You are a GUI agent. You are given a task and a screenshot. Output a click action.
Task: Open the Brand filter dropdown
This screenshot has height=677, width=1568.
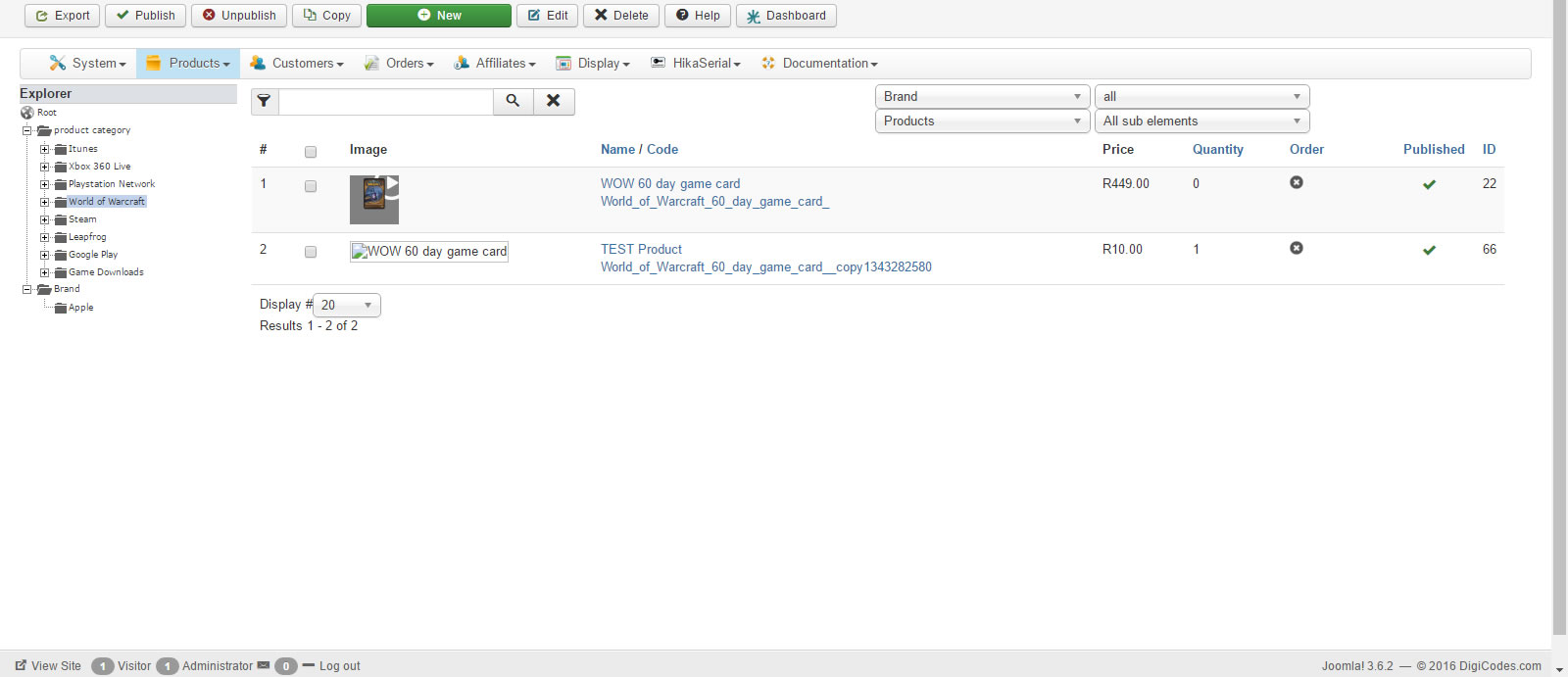[x=982, y=96]
